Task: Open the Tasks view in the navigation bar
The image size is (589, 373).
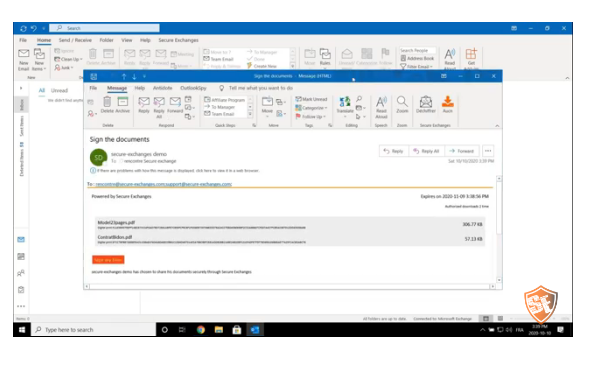Action: coord(21,290)
